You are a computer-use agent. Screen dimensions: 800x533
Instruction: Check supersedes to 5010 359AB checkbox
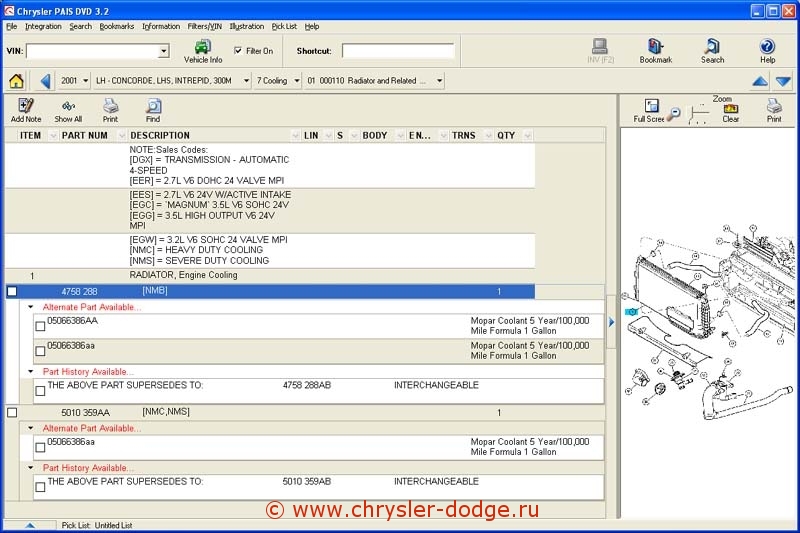click(40, 487)
